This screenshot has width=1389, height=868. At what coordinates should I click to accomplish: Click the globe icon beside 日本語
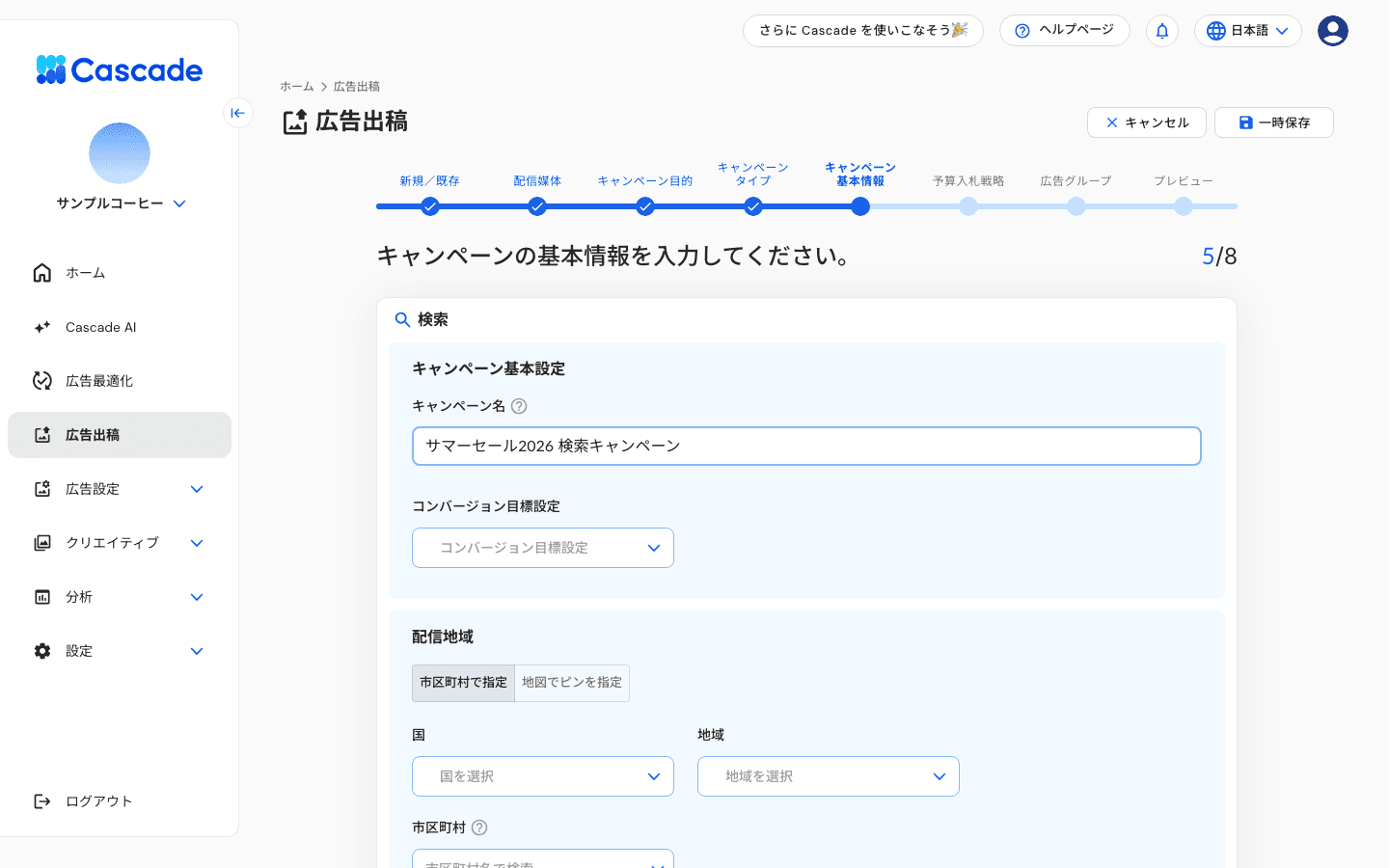pos(1216,31)
